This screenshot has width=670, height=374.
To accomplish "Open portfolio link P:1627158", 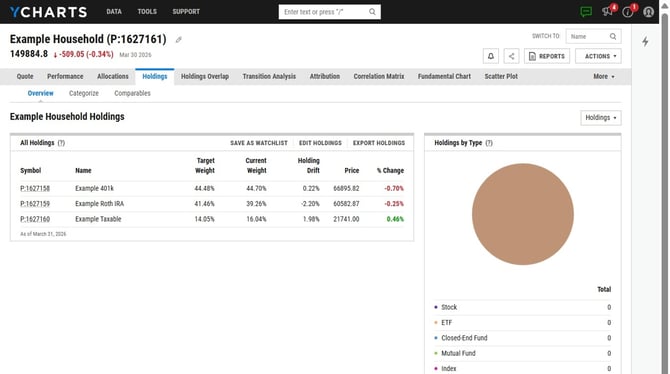I will pos(35,188).
